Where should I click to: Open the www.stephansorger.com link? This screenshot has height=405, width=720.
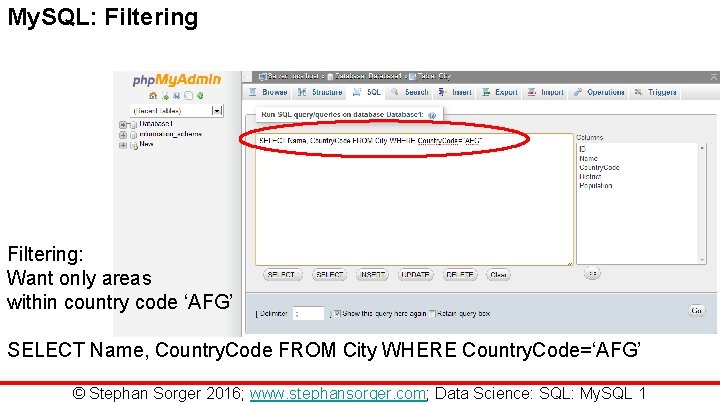pos(338,394)
